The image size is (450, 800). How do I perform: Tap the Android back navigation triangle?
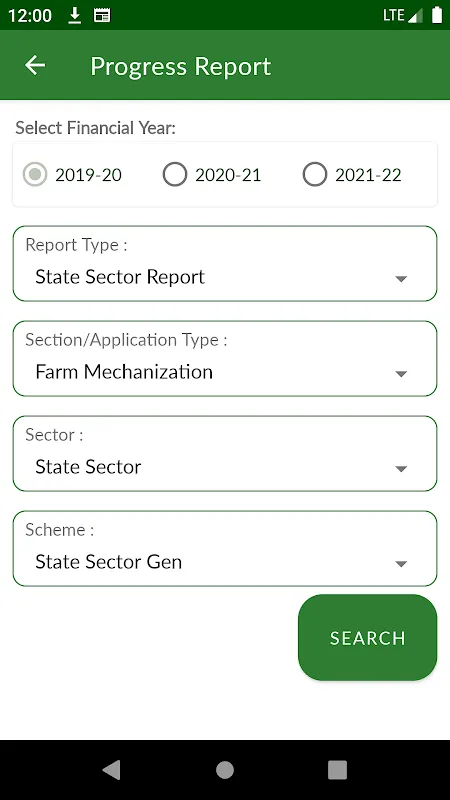[111, 770]
